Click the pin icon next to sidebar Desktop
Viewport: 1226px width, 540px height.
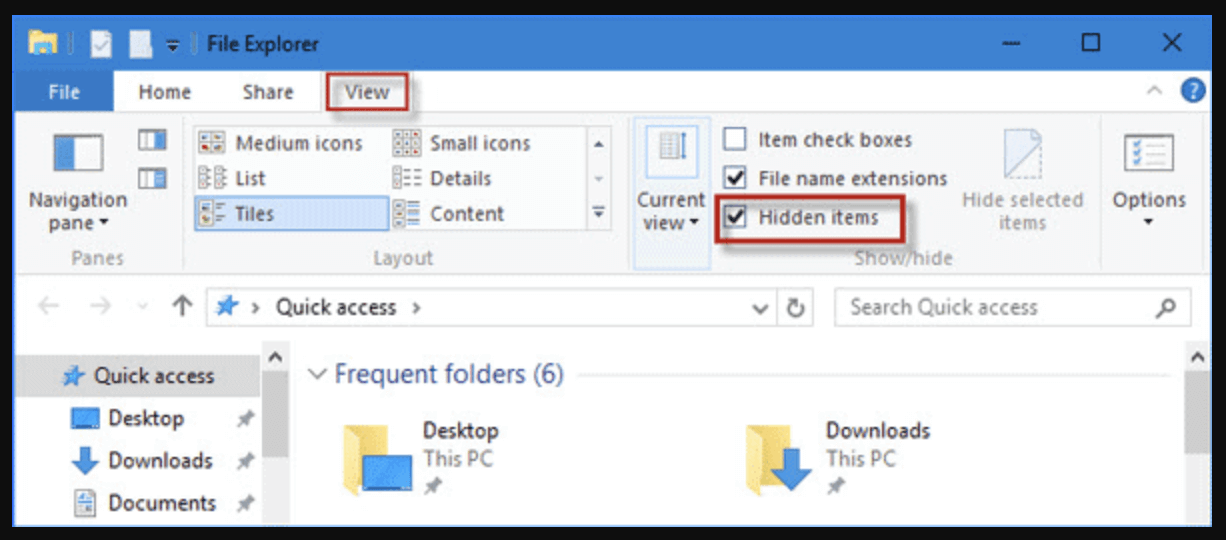tap(244, 420)
